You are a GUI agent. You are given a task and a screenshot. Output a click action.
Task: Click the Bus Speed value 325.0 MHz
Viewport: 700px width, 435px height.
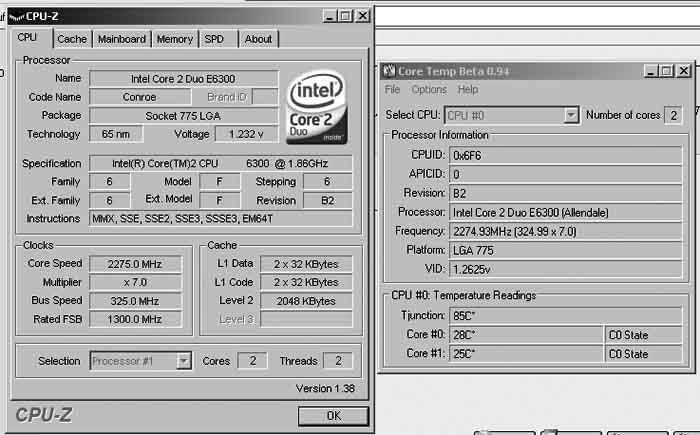tap(135, 301)
